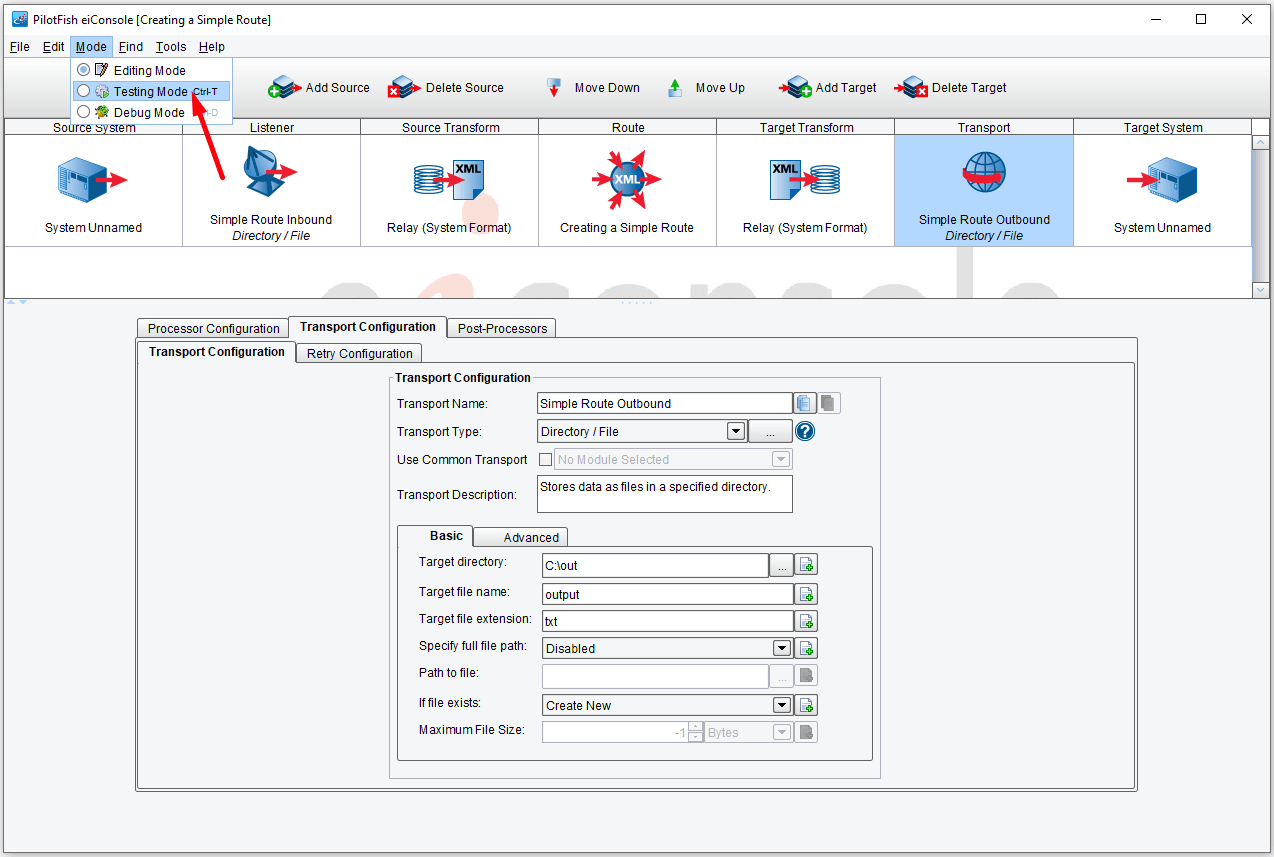Click the Mode menu

[91, 46]
